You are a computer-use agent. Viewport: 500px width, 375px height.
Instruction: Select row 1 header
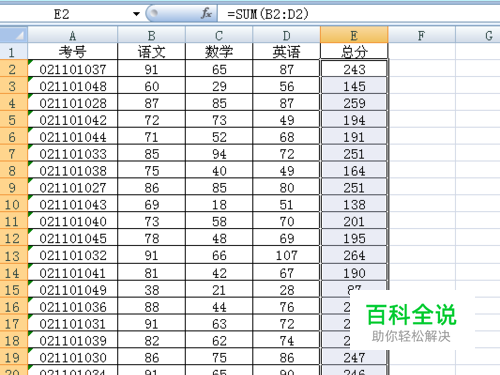coord(13,52)
